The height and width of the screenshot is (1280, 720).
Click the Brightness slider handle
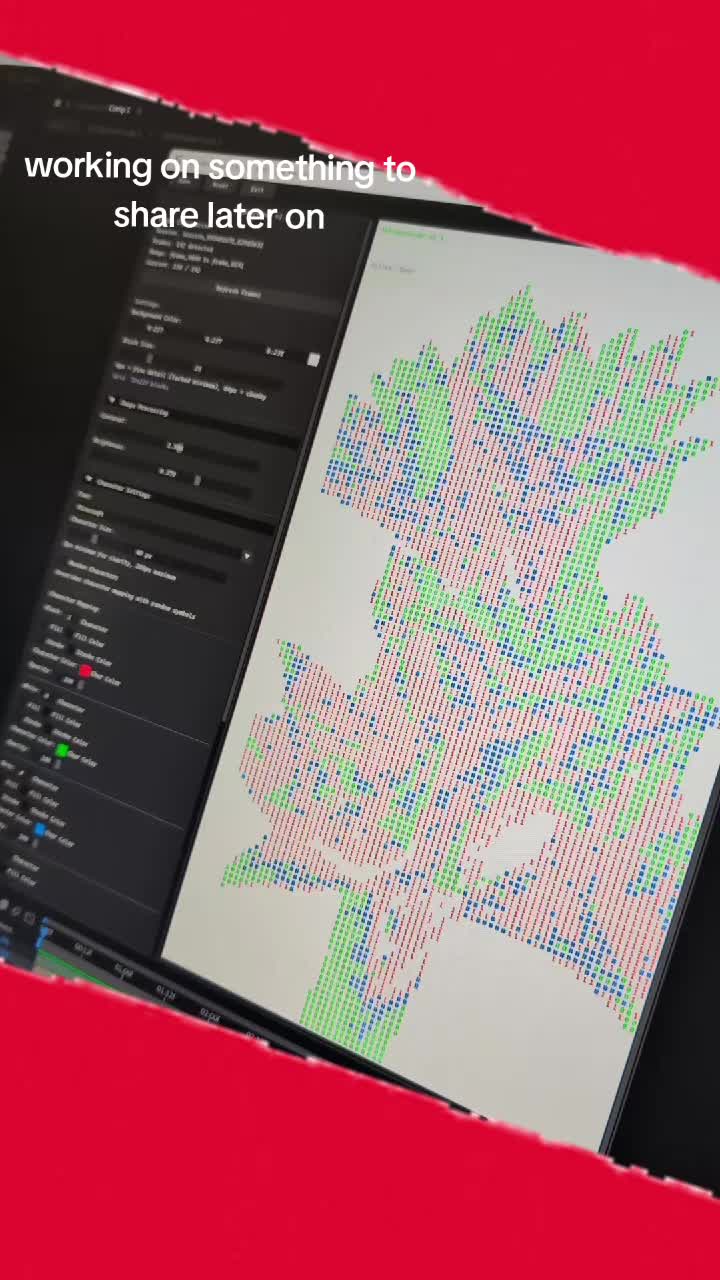[197, 481]
